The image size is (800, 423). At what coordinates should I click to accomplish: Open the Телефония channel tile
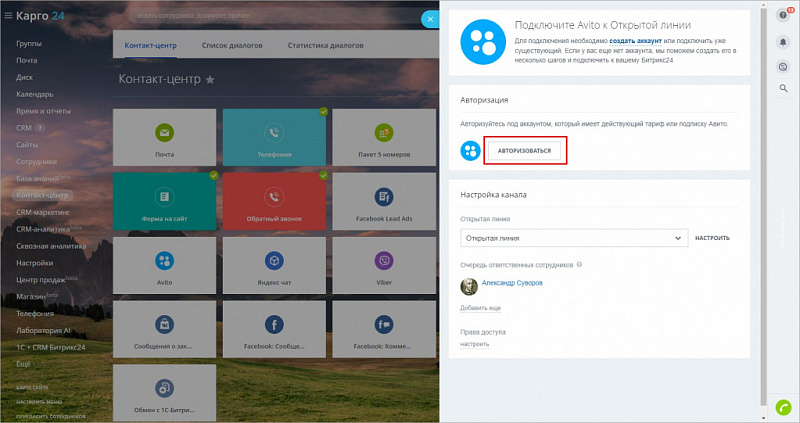tap(274, 137)
